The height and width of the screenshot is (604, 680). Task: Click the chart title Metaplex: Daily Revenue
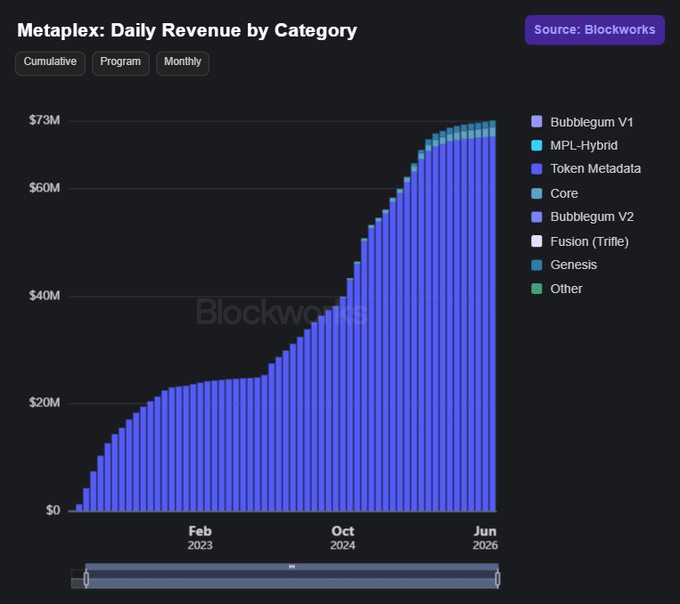coord(187,30)
